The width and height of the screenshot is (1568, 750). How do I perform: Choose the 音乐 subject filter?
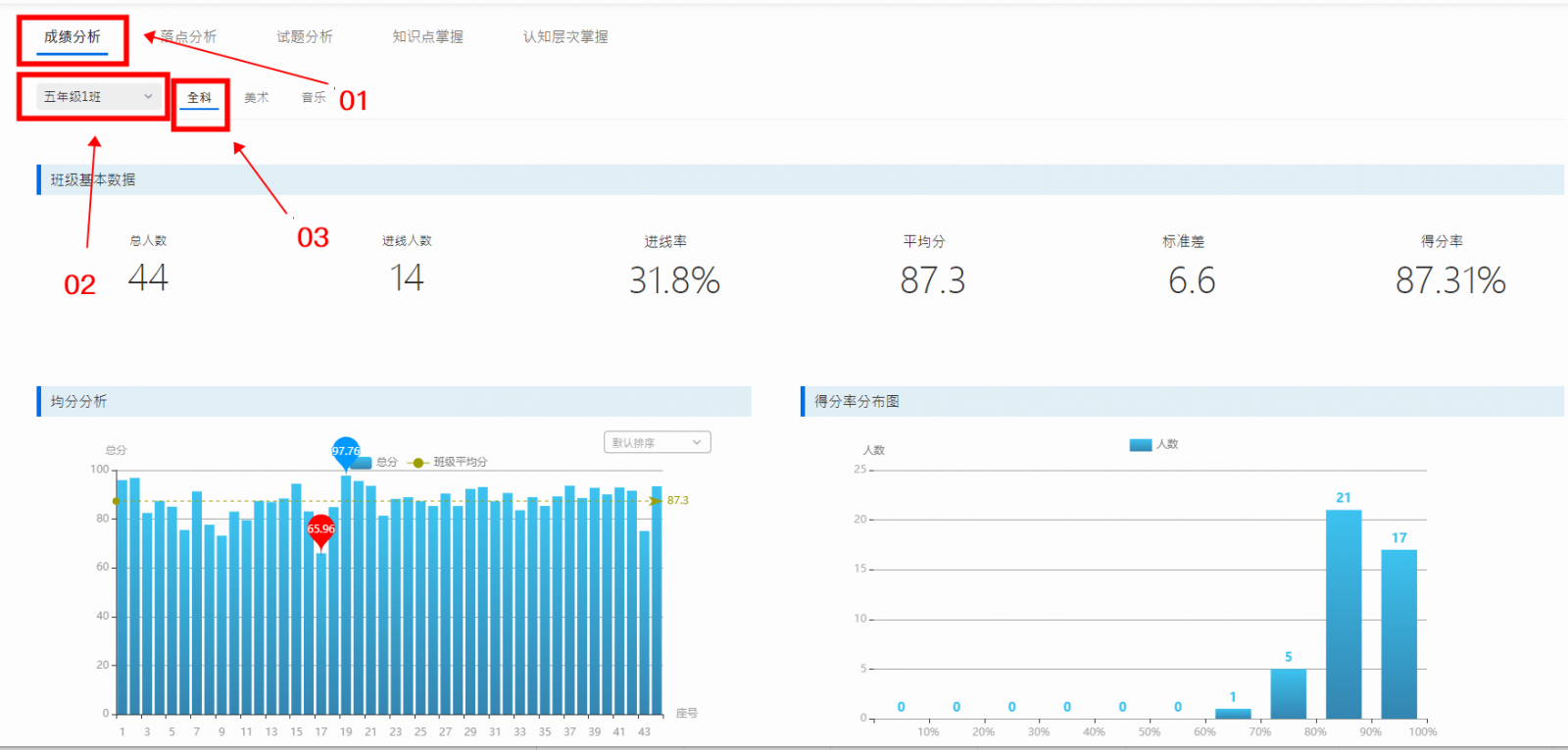[x=314, y=97]
